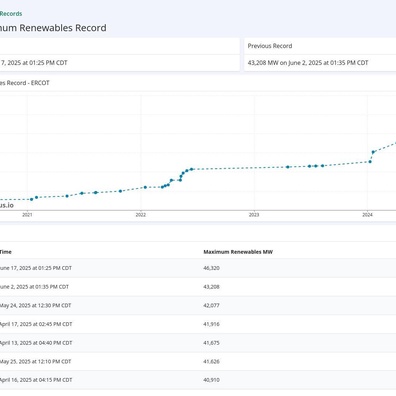Click the highest visible data point after 2024

click(x=373, y=152)
